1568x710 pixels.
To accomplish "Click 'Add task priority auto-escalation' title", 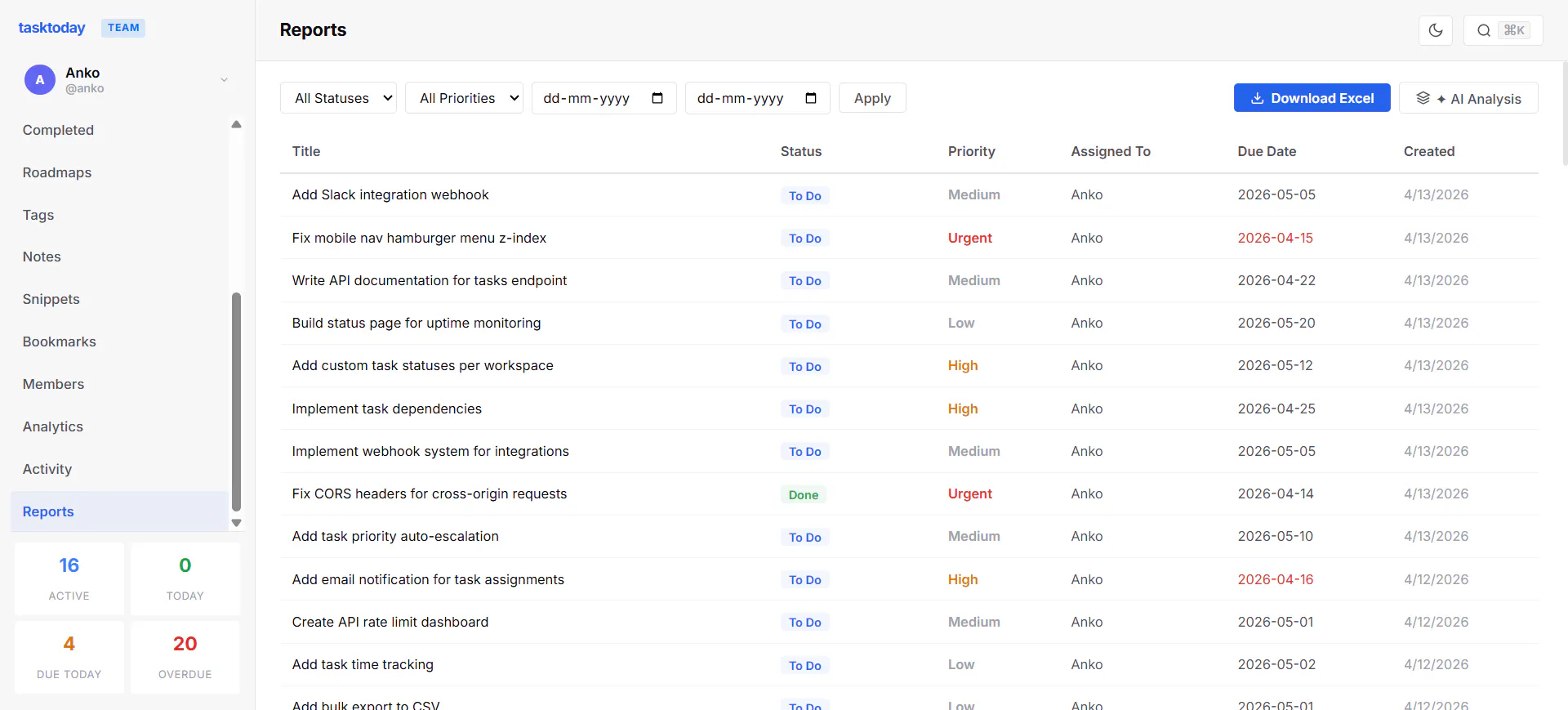I will (x=395, y=536).
